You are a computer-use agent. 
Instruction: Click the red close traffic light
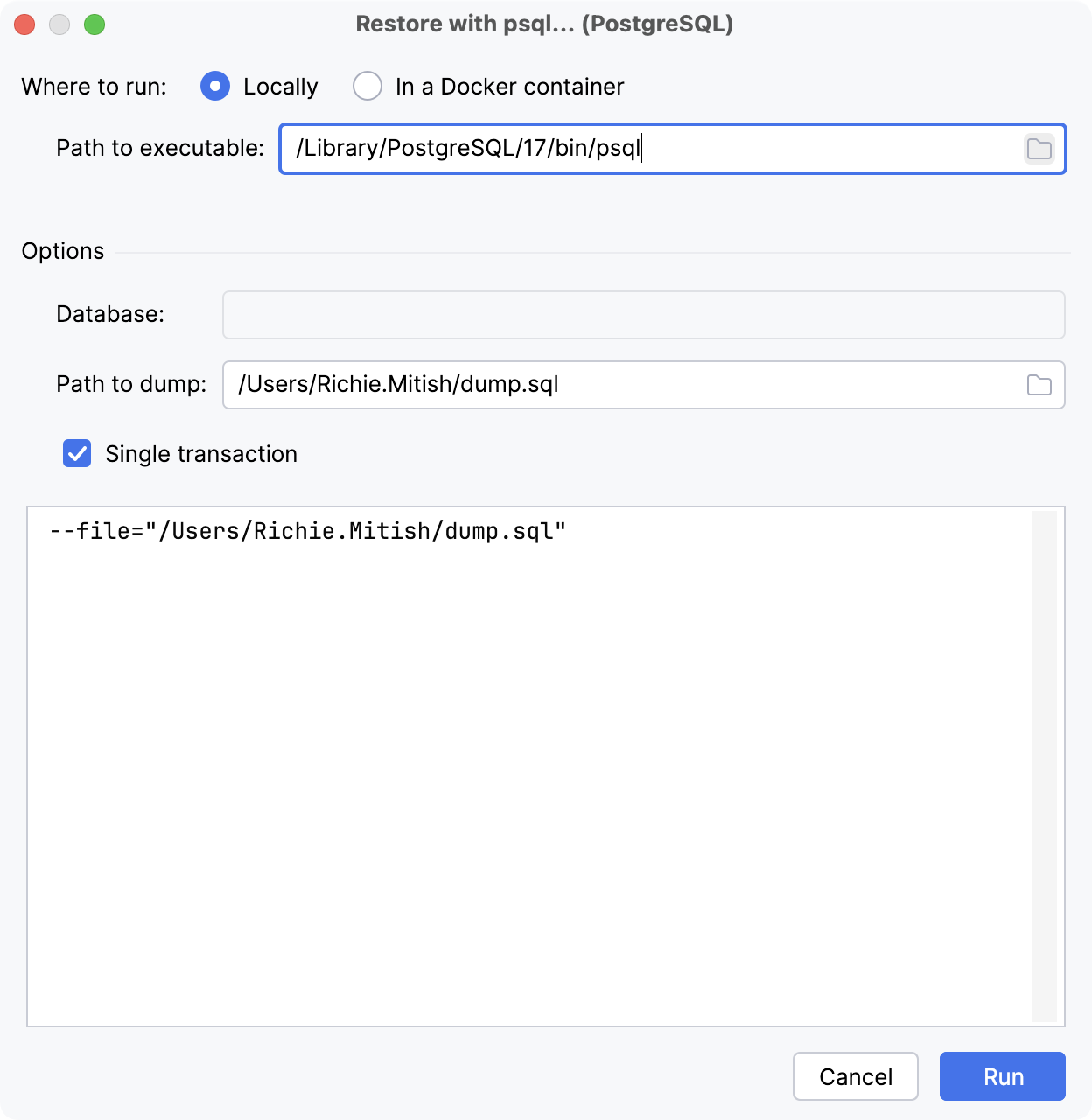[24, 24]
